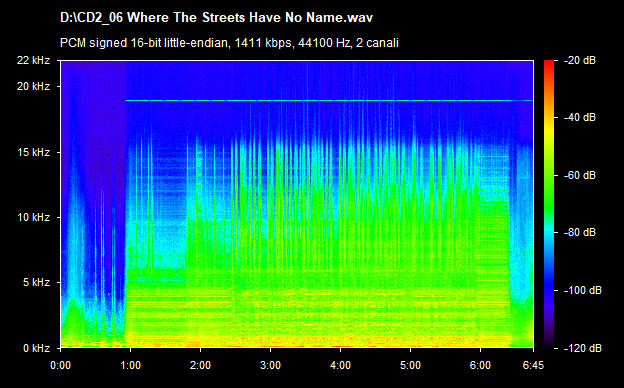This screenshot has width=624, height=388.
Task: Click the PCM format info line
Action: point(229,43)
